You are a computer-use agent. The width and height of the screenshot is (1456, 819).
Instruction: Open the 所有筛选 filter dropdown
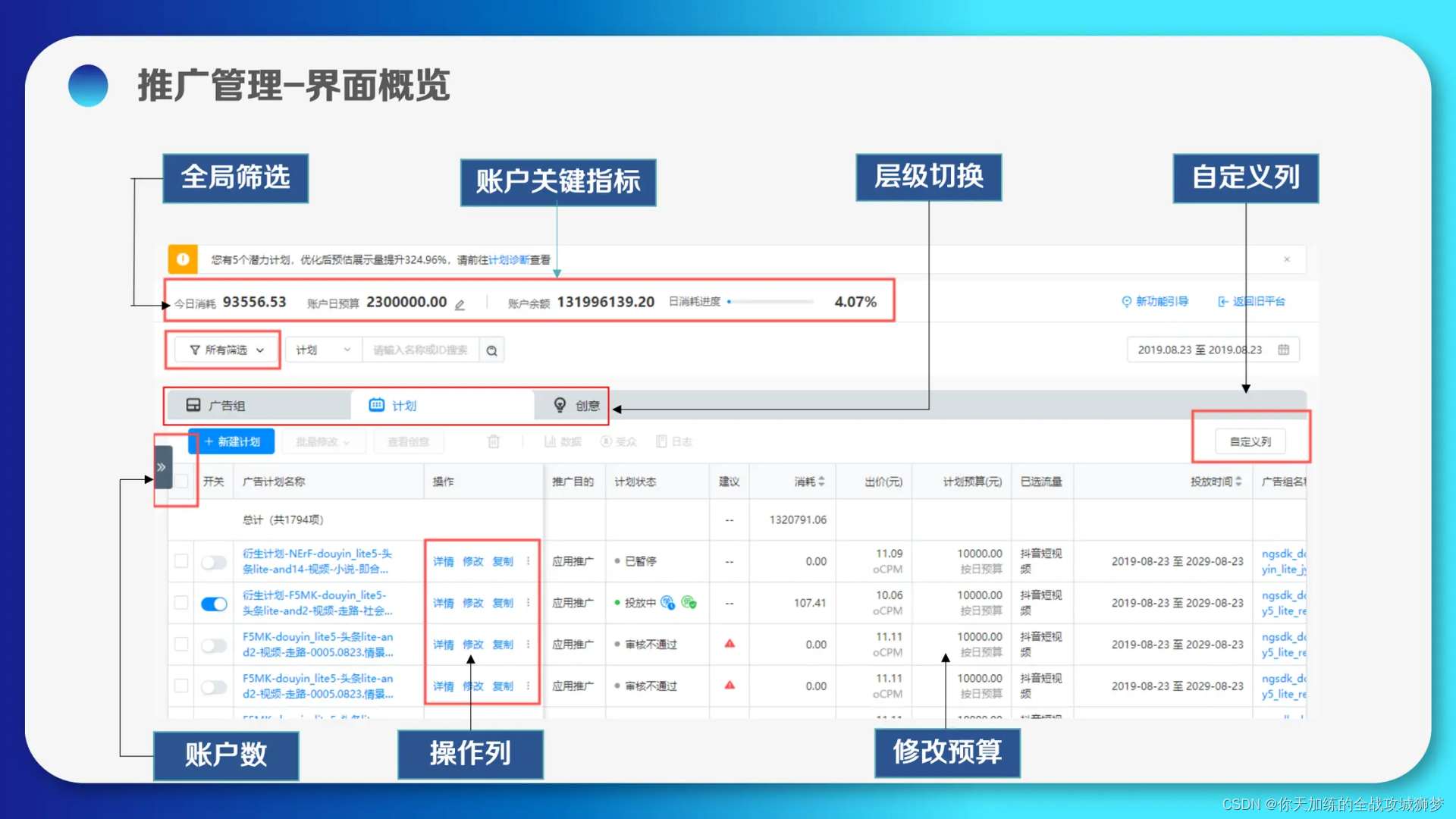click(226, 350)
